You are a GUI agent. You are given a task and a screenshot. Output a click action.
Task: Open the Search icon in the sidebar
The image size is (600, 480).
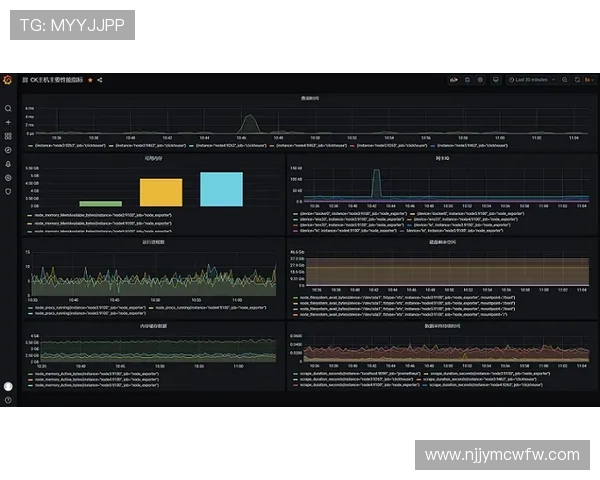[x=8, y=108]
